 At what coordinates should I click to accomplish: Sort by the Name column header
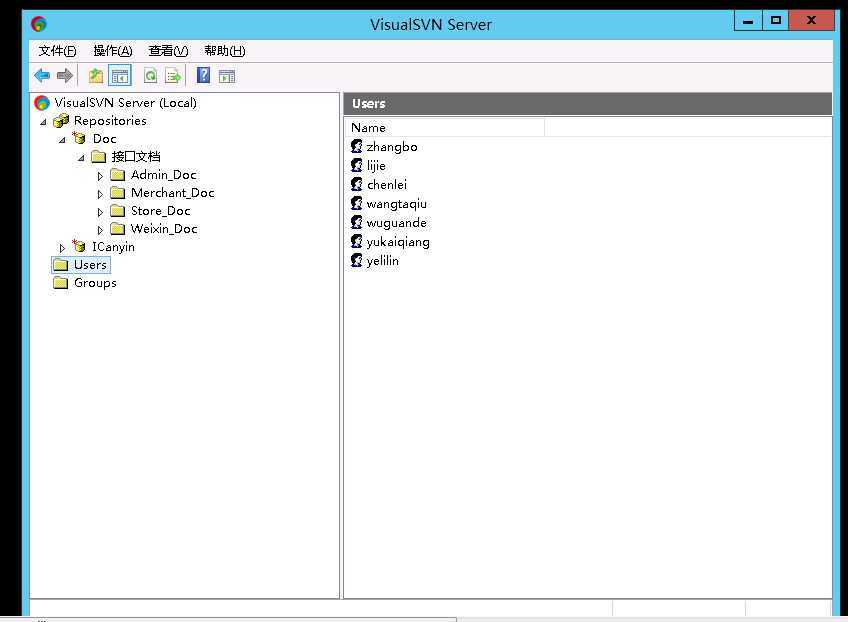coord(445,128)
